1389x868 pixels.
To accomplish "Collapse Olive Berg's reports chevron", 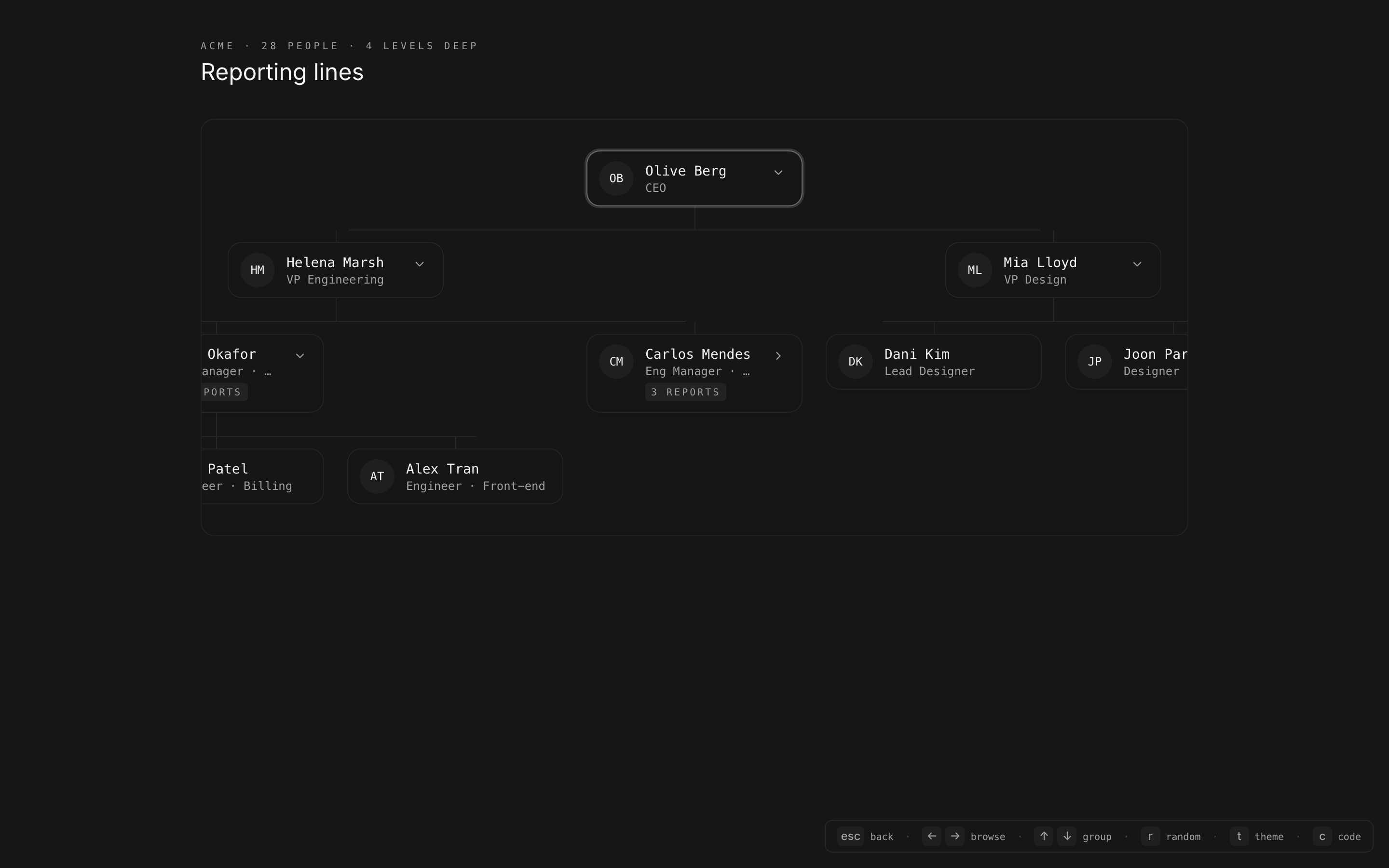I will click(778, 173).
